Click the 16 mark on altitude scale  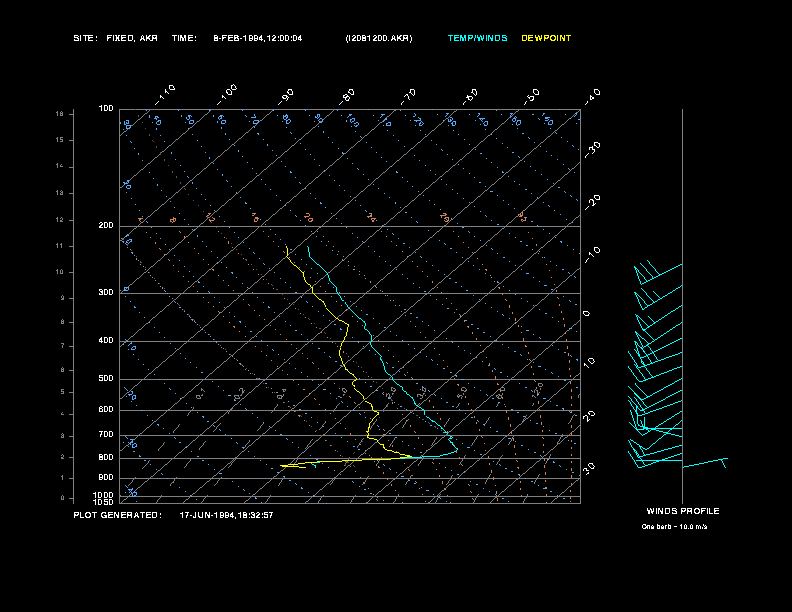point(60,114)
